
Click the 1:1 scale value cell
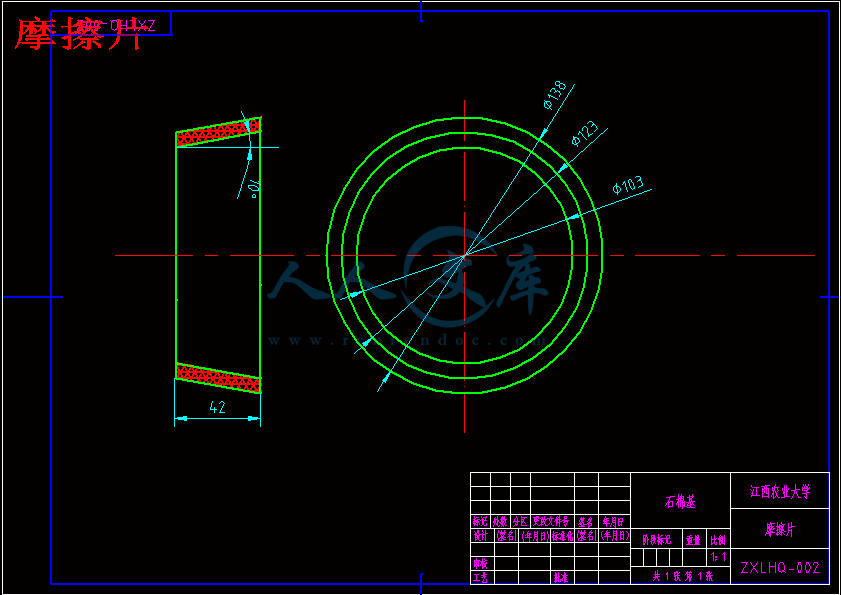click(x=717, y=556)
